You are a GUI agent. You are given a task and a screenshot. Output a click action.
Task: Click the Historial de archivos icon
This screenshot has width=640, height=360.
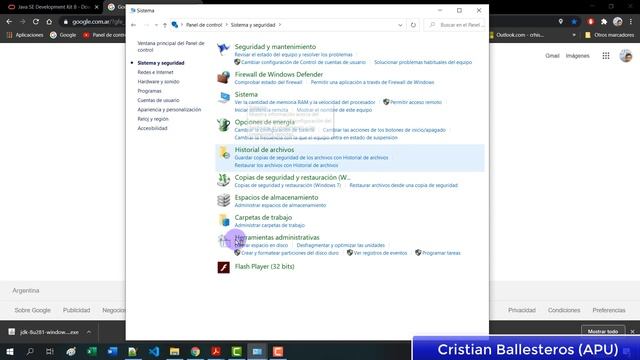click(x=223, y=152)
